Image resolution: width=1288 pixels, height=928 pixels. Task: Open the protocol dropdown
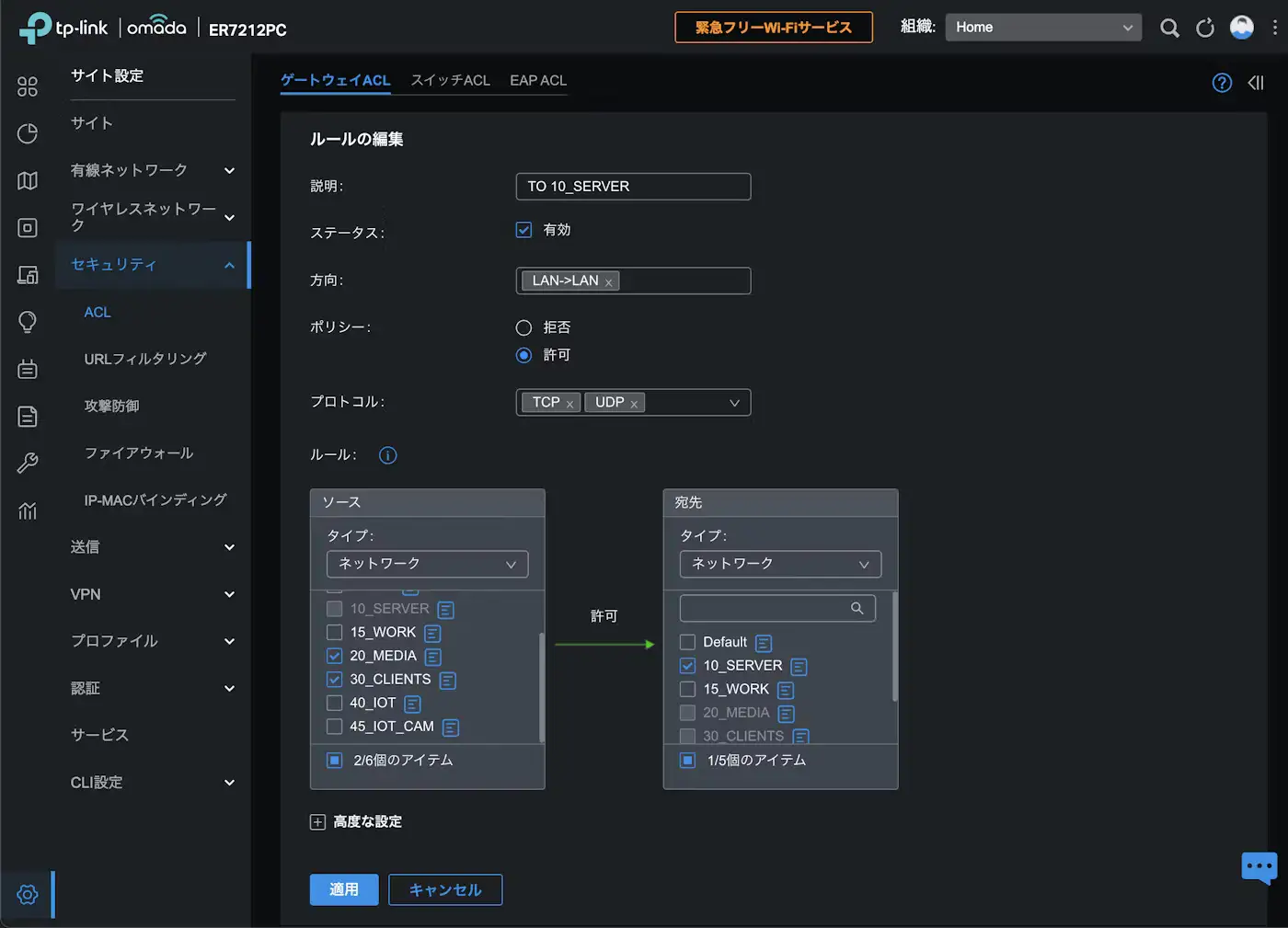633,403
